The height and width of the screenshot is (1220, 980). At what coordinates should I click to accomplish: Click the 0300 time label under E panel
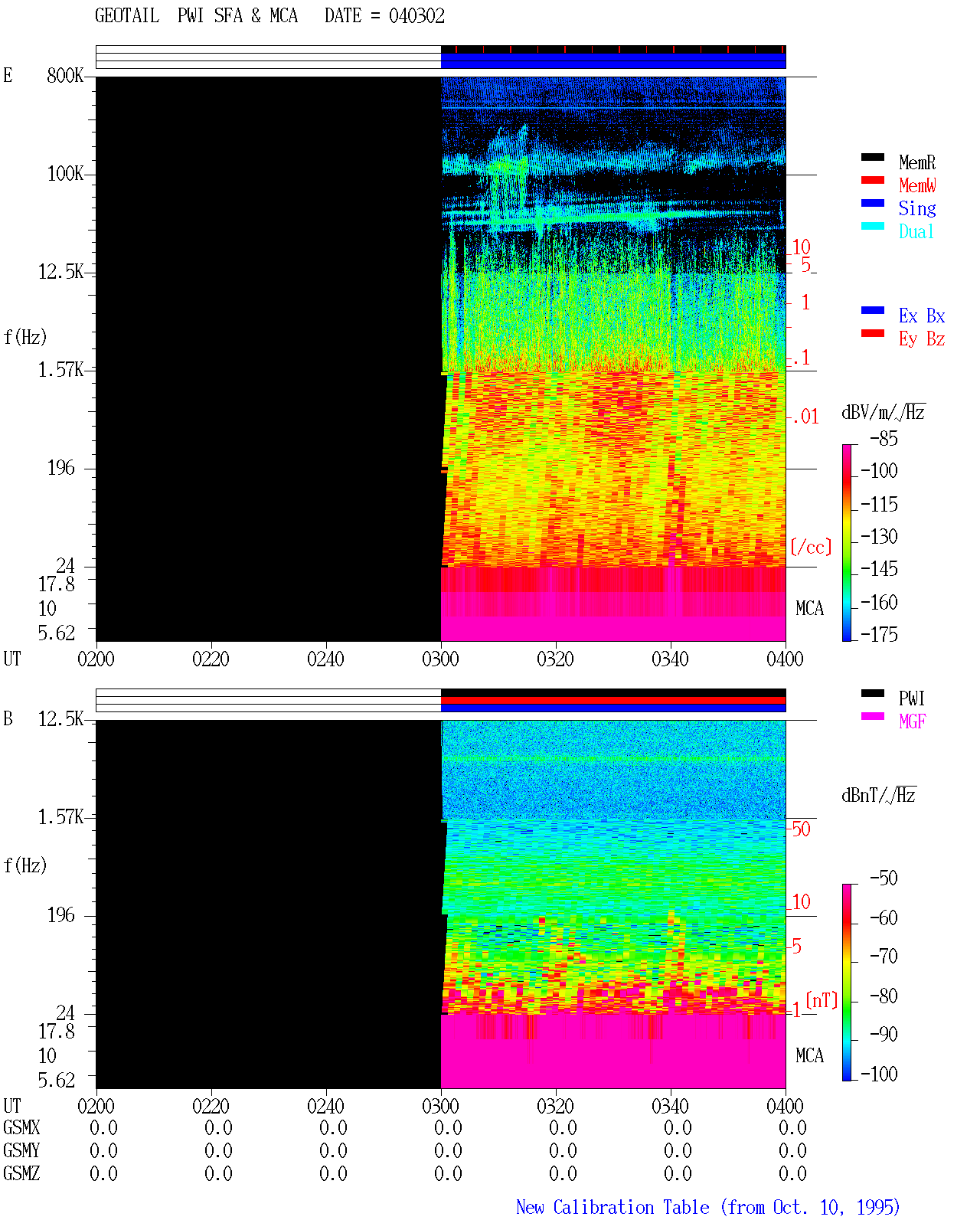pyautogui.click(x=441, y=659)
